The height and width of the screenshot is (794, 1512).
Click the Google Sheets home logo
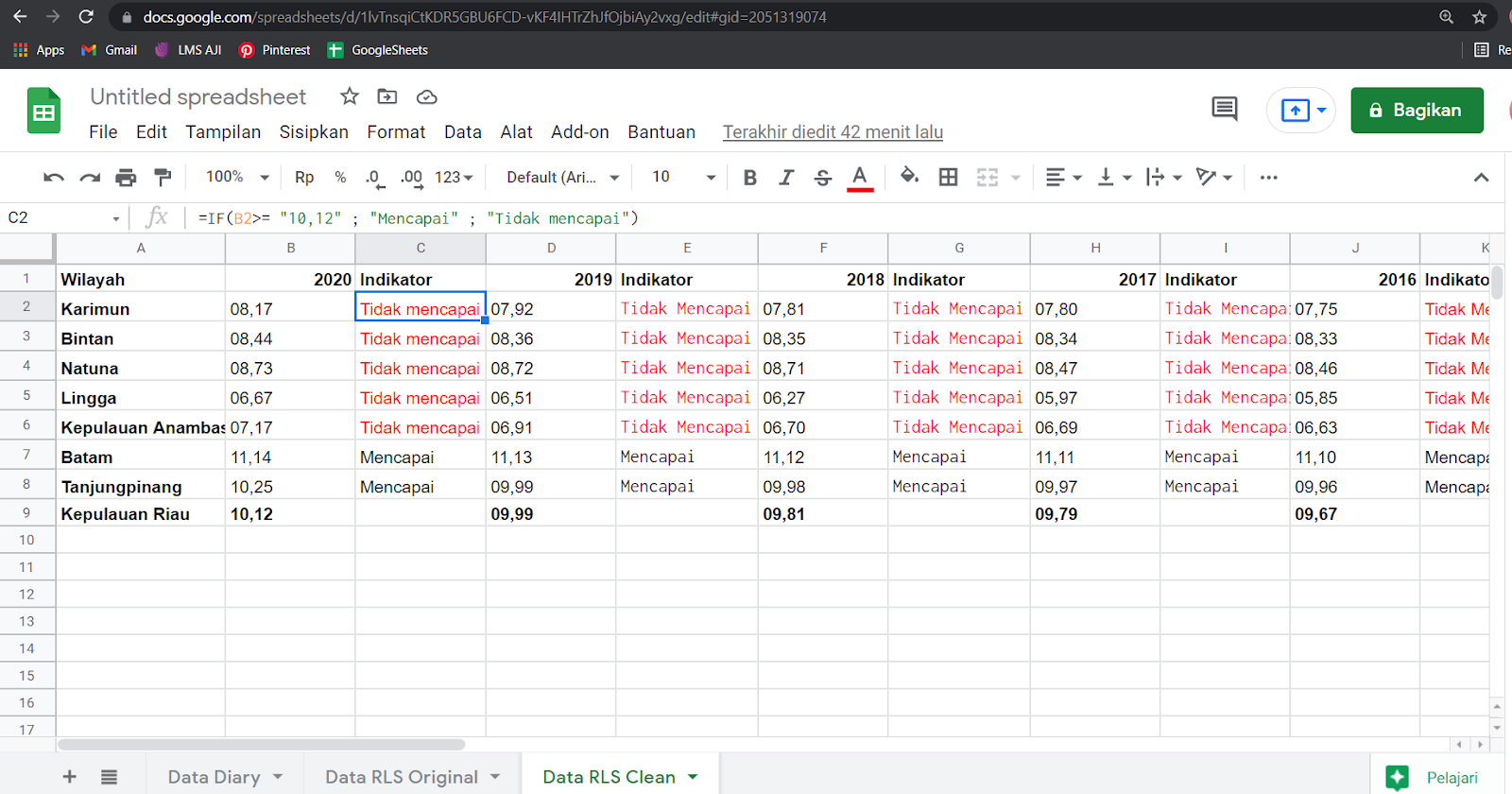43,111
